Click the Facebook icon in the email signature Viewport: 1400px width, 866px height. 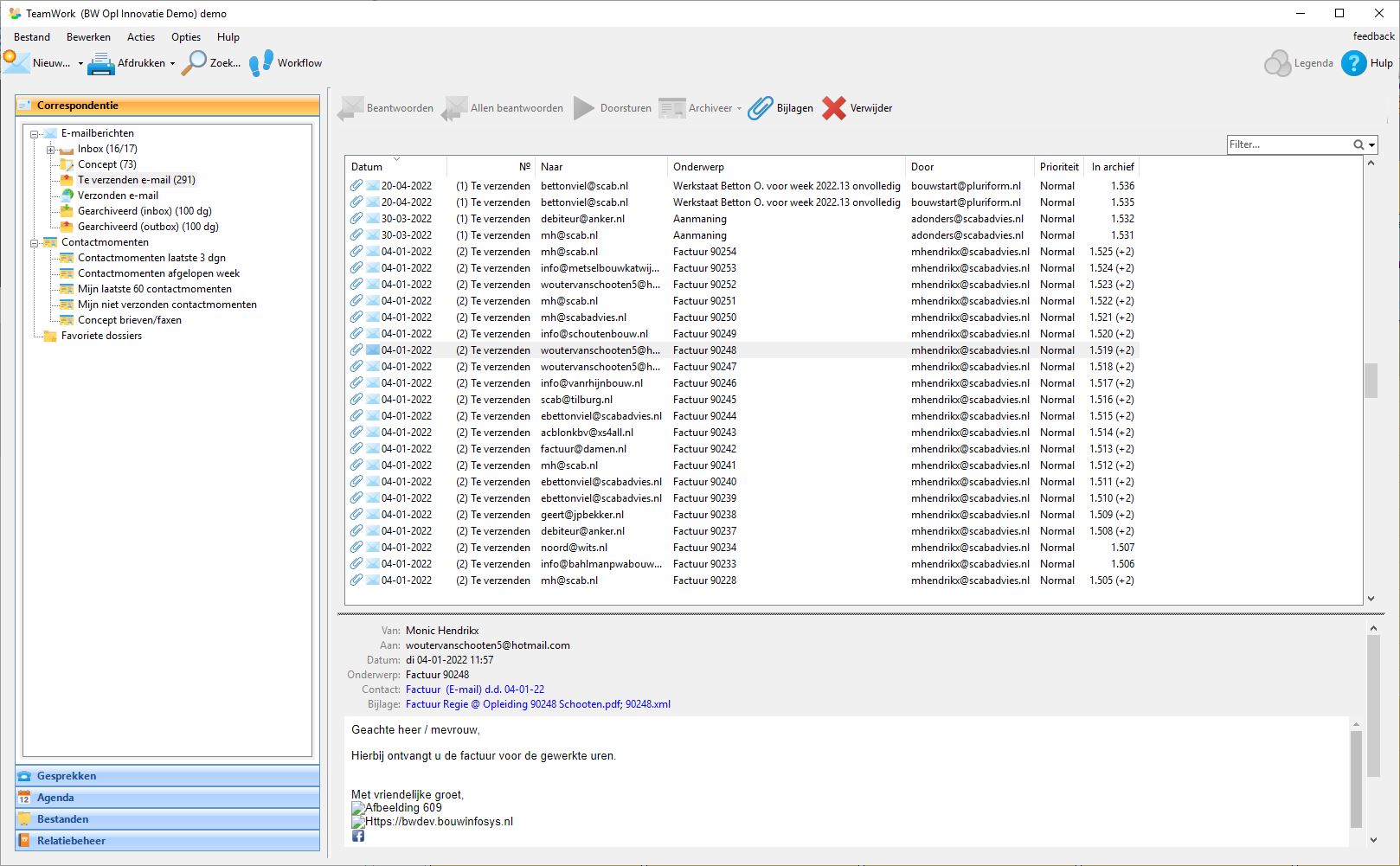(358, 836)
